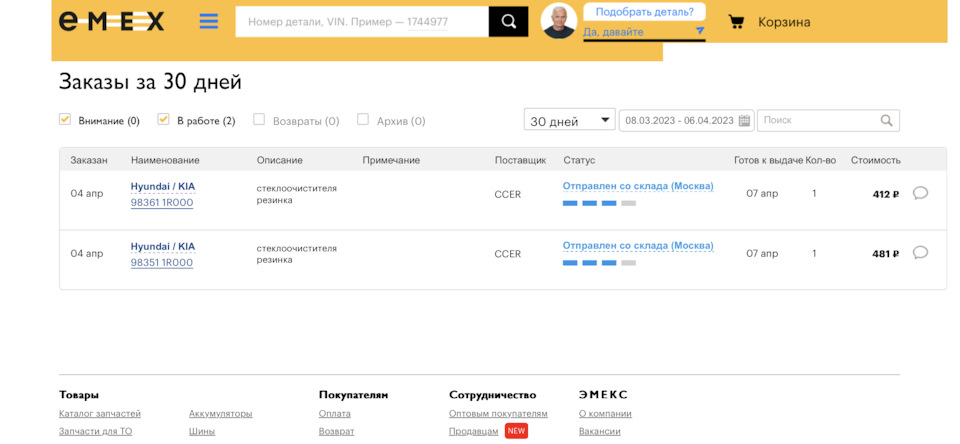Viewport: 960px width, 444px height.
Task: Open 'Аккумуляторы' footer link
Action: [220, 414]
